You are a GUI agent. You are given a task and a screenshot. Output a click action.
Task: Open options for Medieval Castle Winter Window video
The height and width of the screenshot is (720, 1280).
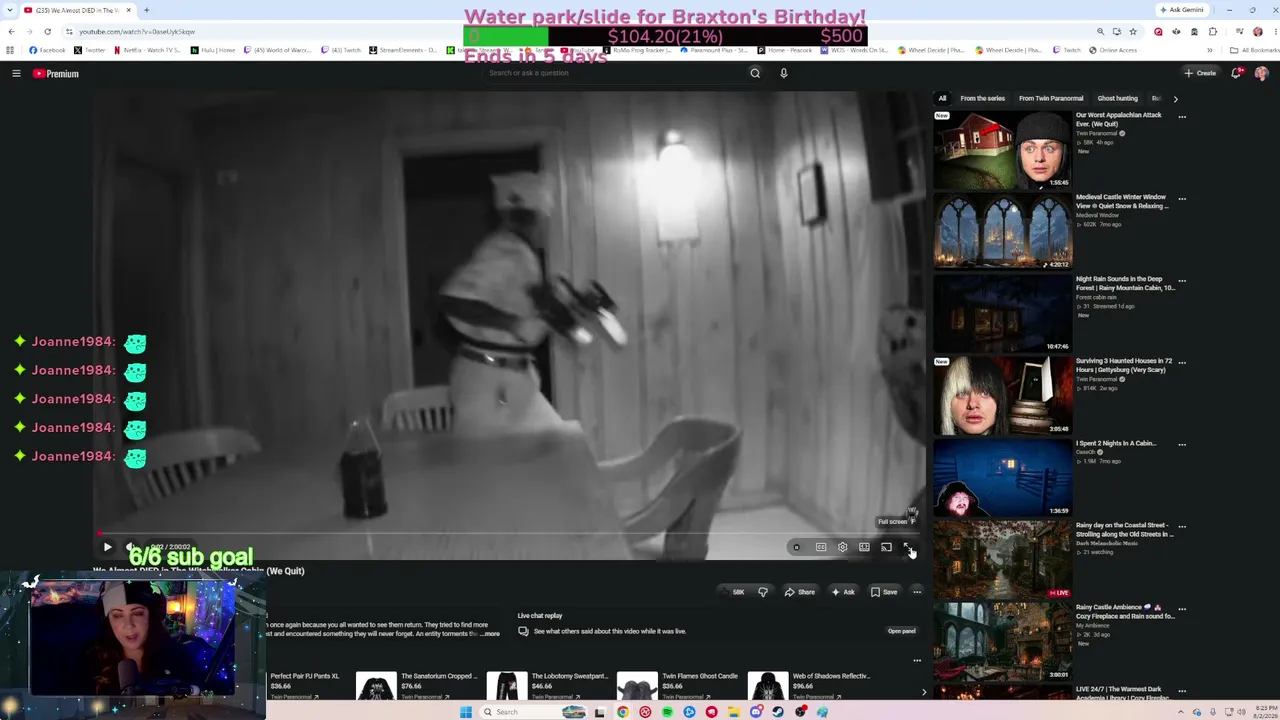1182,199
